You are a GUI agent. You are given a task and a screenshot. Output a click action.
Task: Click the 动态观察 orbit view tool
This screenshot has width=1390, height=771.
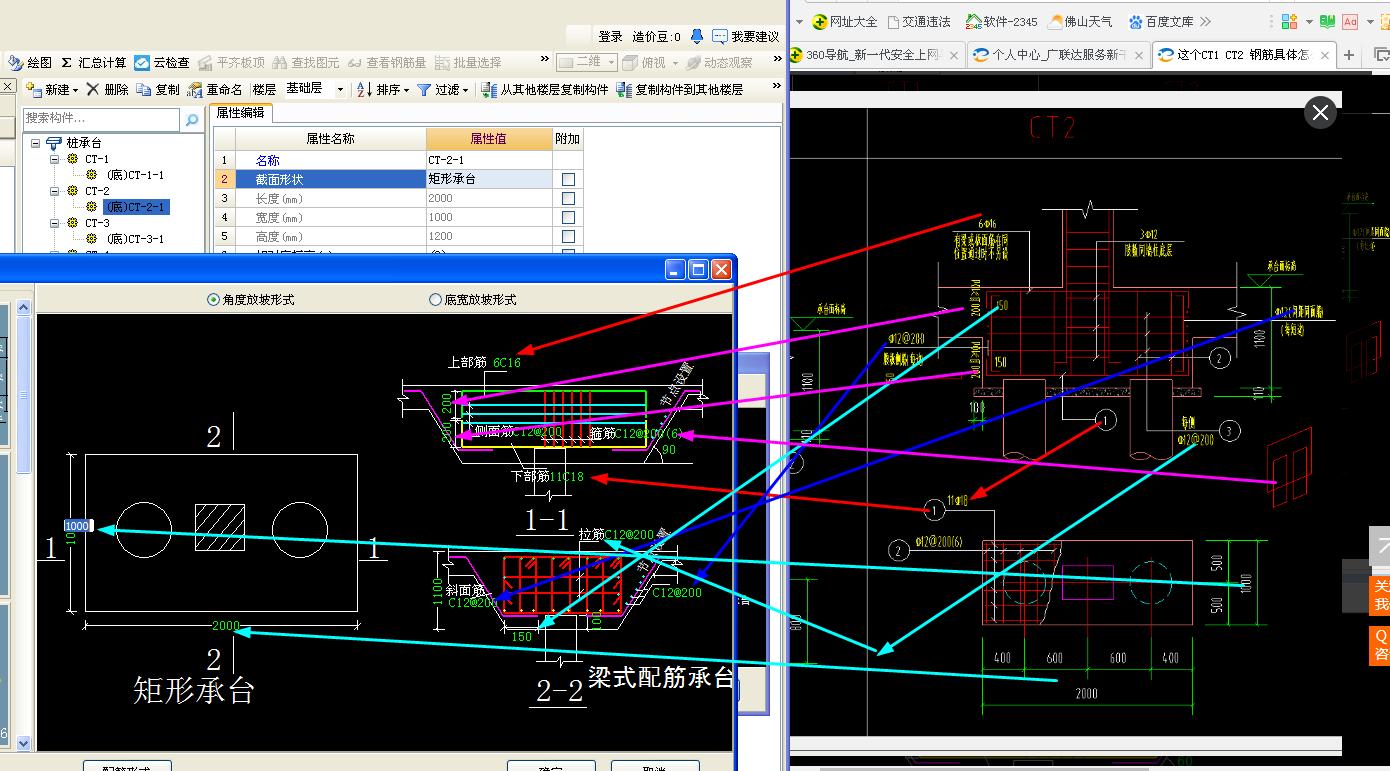click(718, 62)
